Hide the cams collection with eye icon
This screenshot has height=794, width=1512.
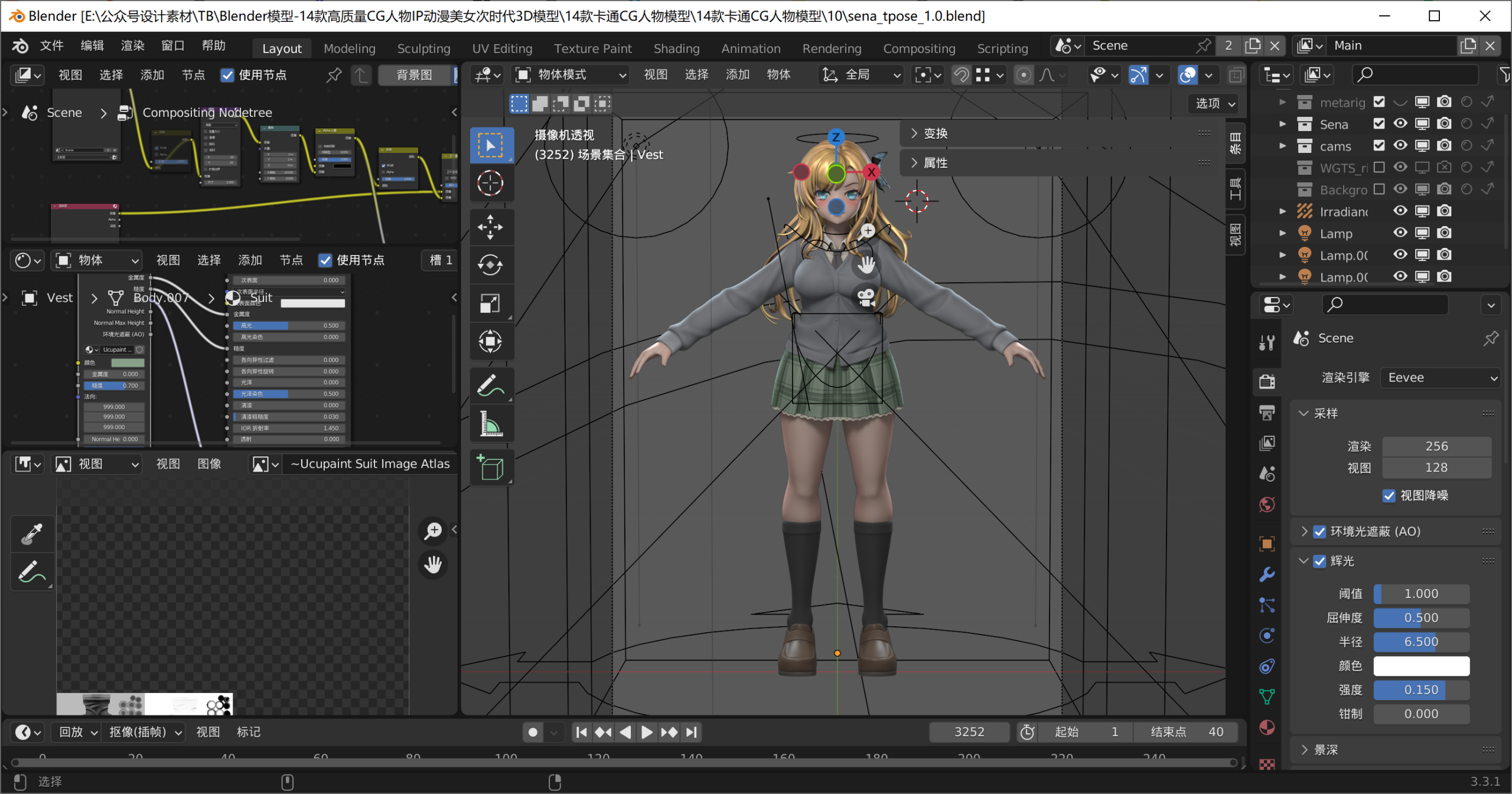click(1400, 145)
